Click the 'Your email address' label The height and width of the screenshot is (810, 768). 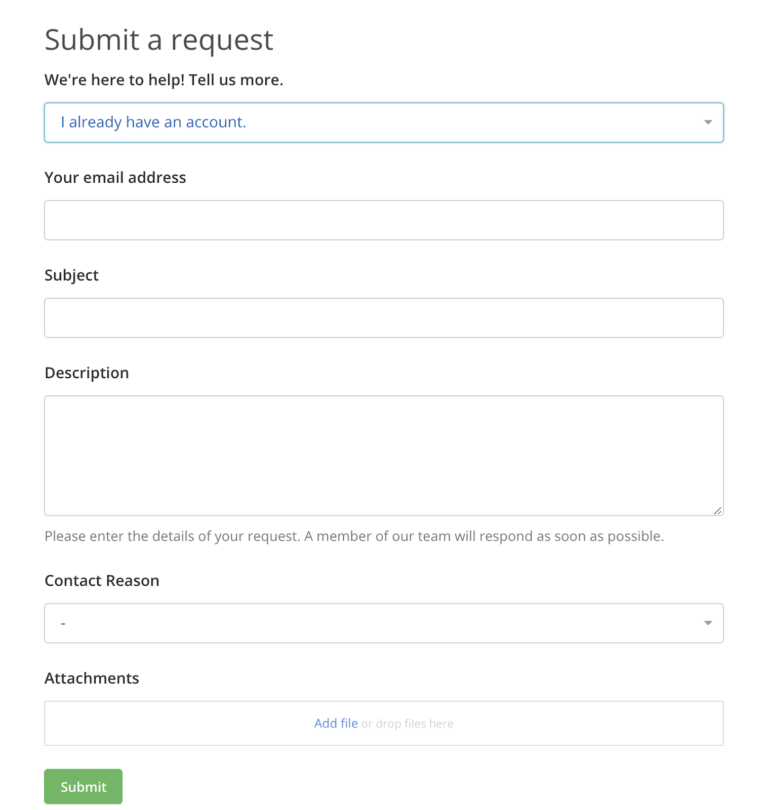tap(115, 177)
